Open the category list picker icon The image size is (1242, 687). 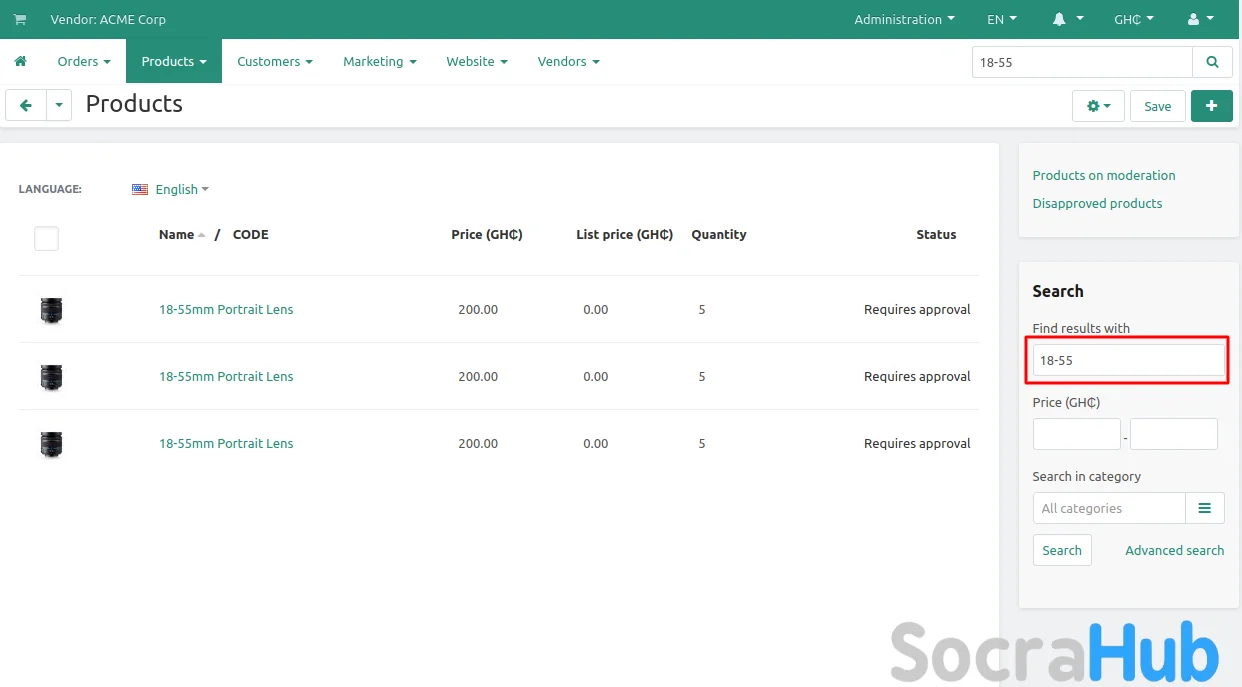1204,508
